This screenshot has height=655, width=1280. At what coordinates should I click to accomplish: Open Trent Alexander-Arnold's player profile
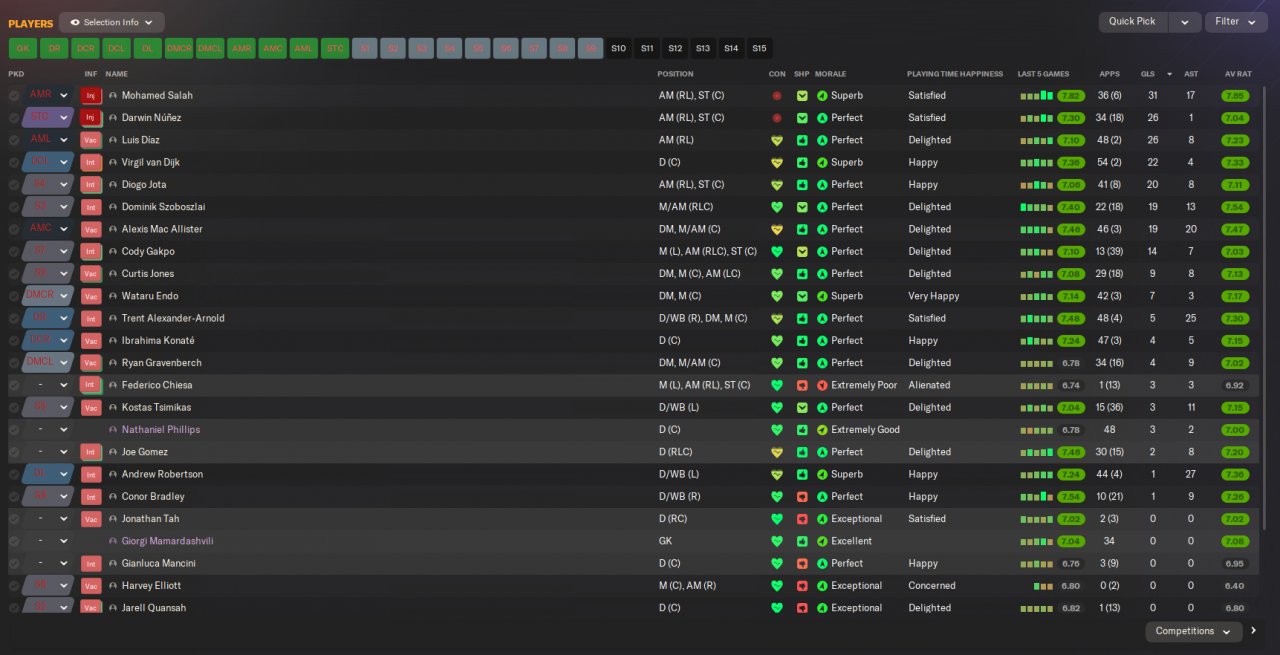tap(173, 318)
